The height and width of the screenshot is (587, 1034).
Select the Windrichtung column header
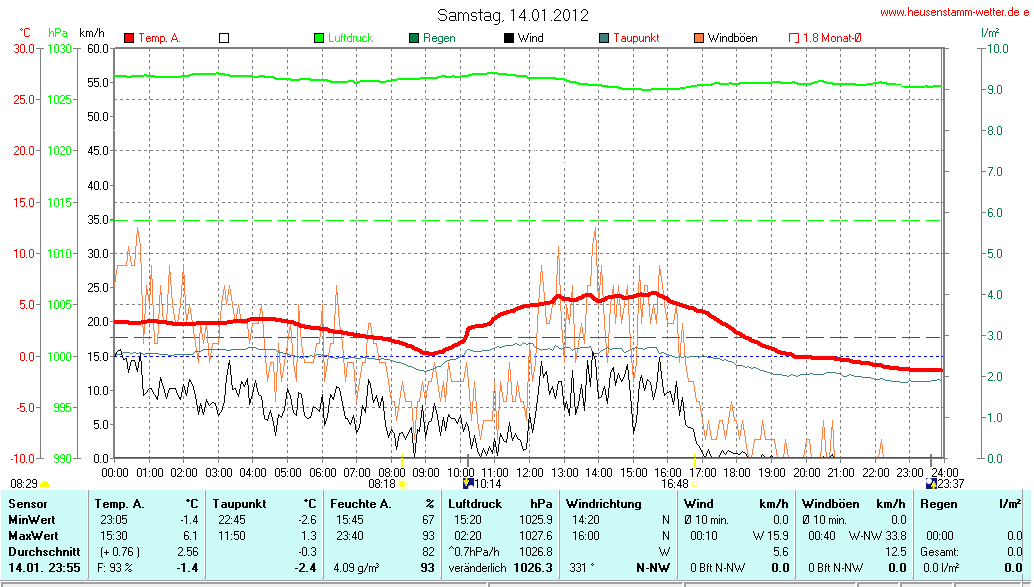point(604,504)
